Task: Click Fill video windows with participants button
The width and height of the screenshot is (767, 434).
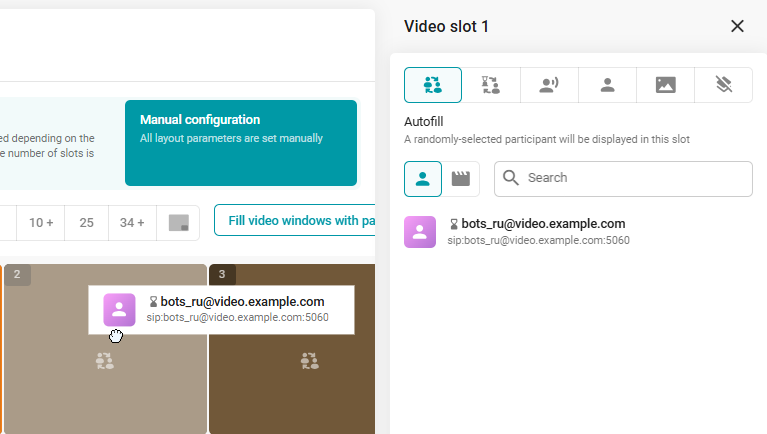Action: coord(295,221)
